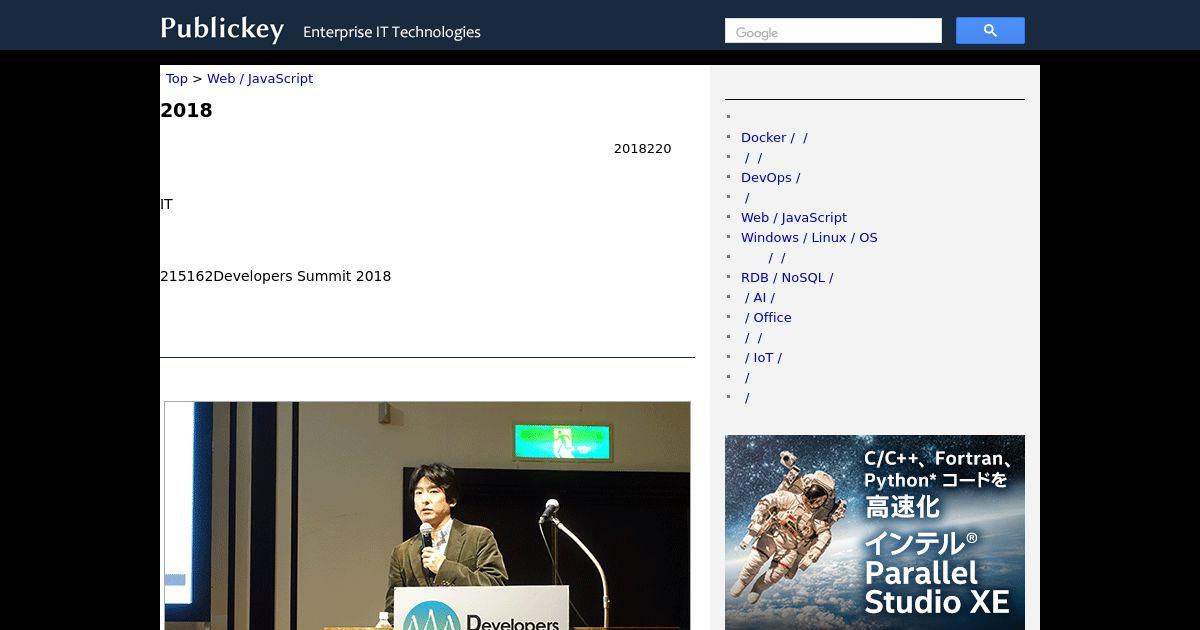
Task: Open the Top breadcrumb link
Action: pos(177,79)
